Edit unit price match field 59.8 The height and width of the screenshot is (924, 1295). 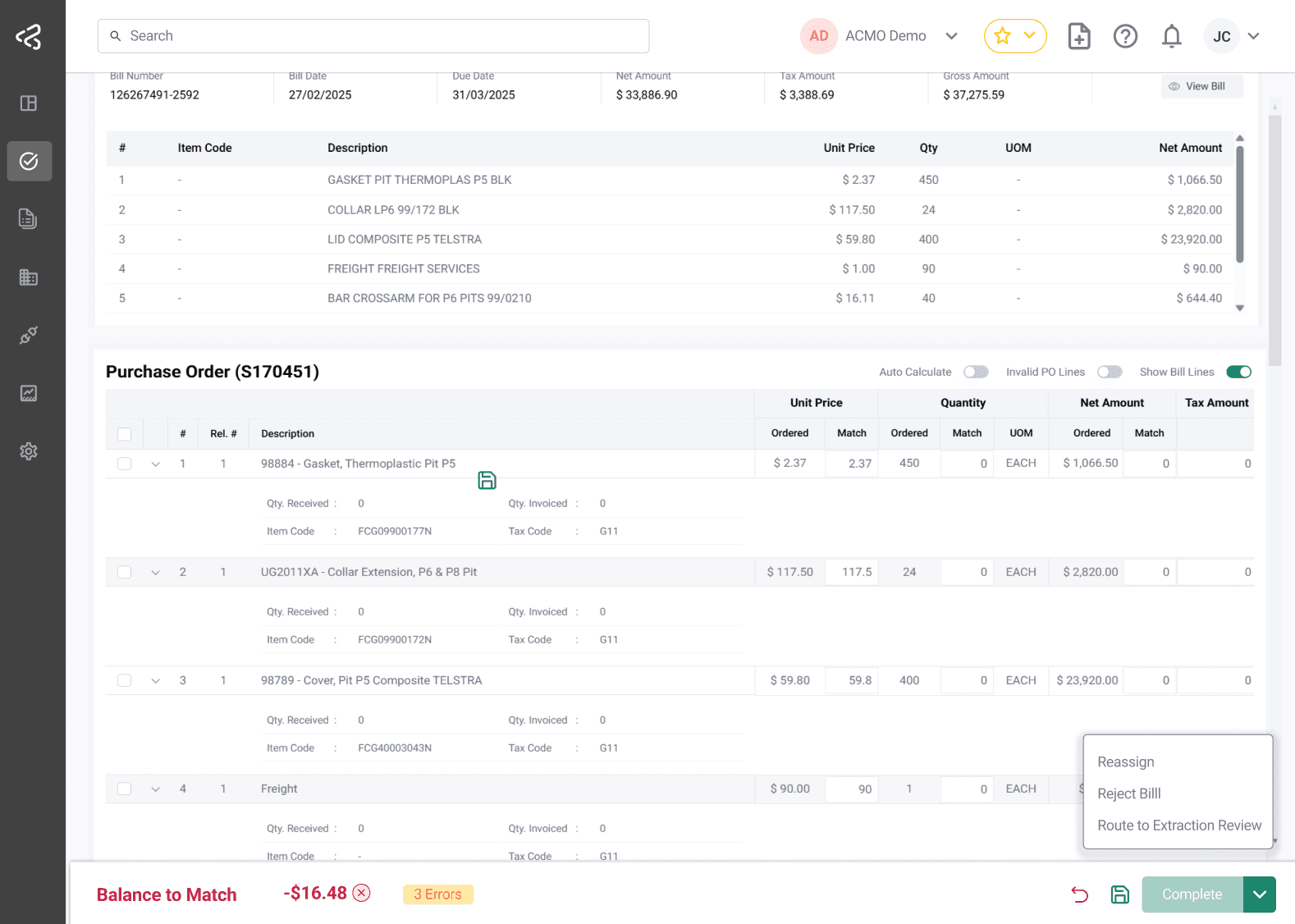coord(851,680)
